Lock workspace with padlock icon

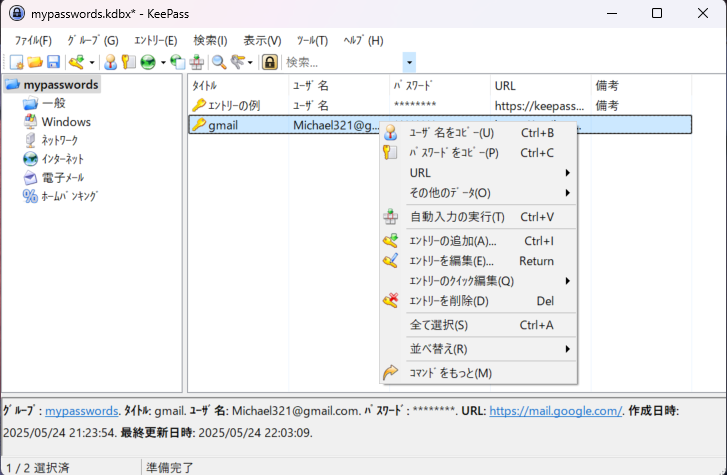point(270,62)
